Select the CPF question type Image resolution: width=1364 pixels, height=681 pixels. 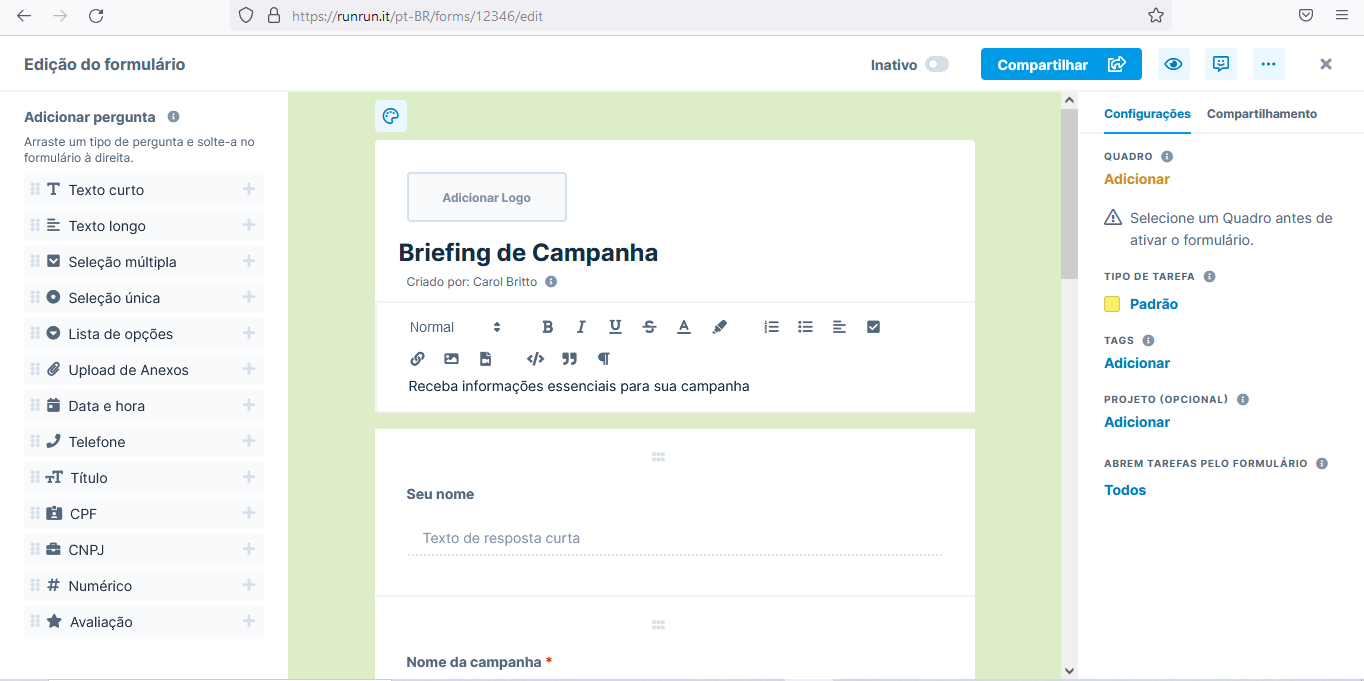click(144, 514)
